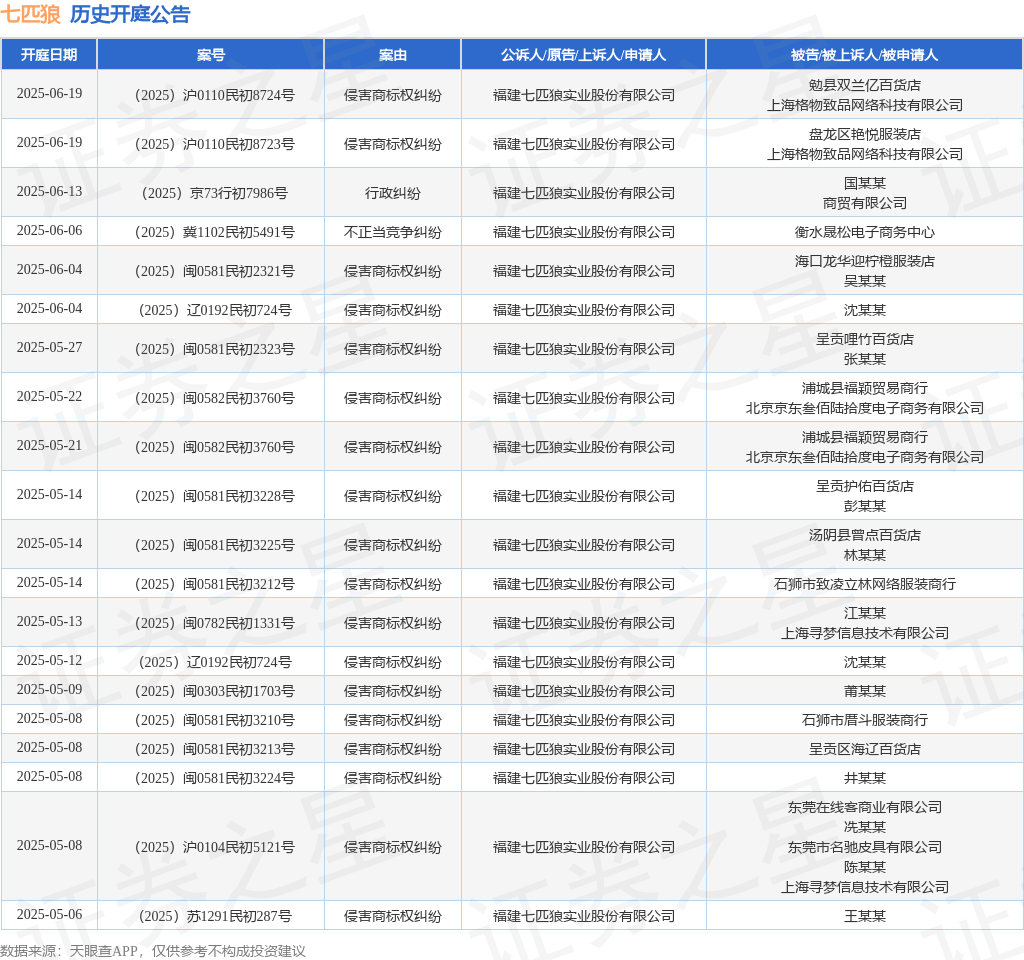The image size is (1024, 960).
Task: Click case number 闽0581民初3225号
Action: pyautogui.click(x=215, y=545)
